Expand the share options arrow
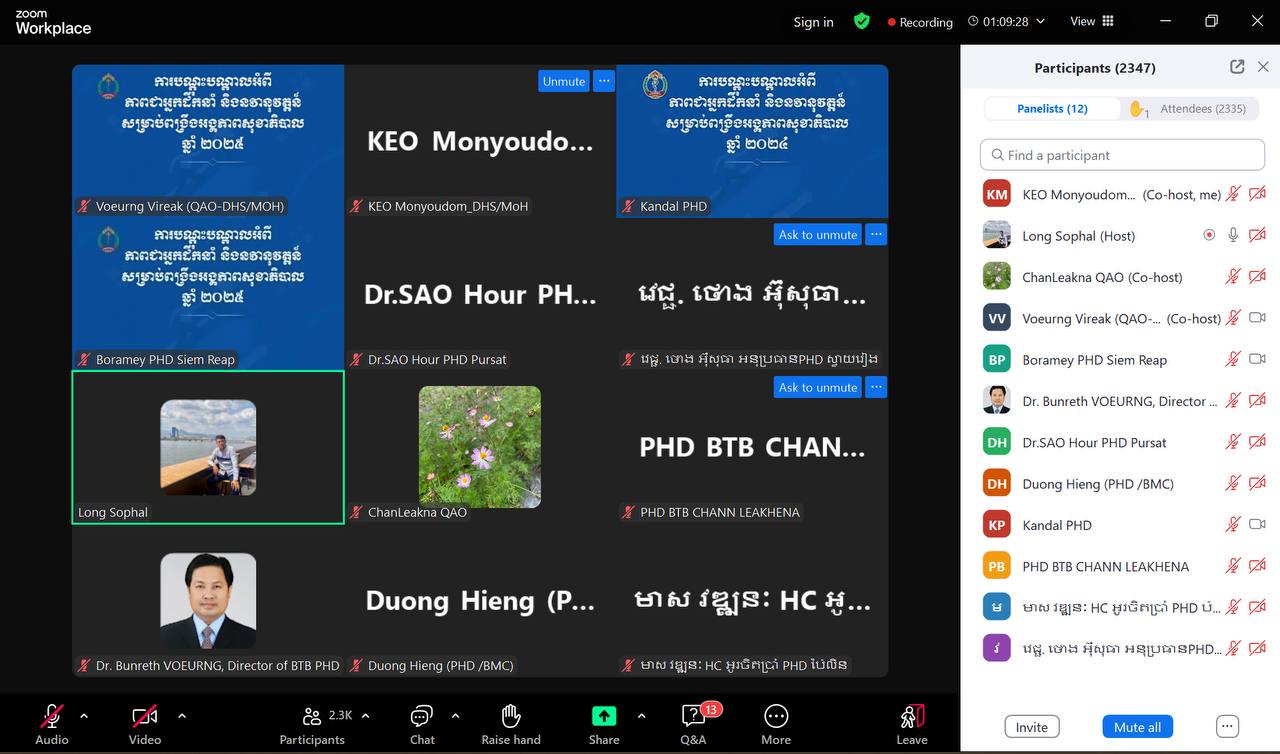 tap(641, 716)
